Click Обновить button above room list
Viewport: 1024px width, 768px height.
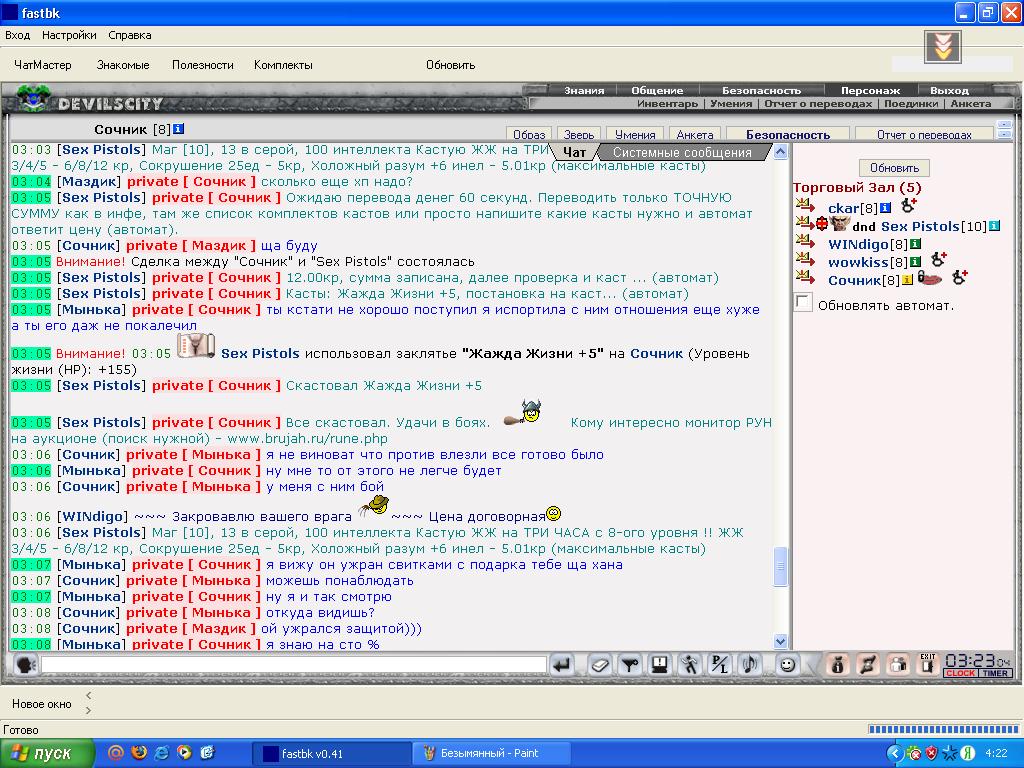coord(894,168)
